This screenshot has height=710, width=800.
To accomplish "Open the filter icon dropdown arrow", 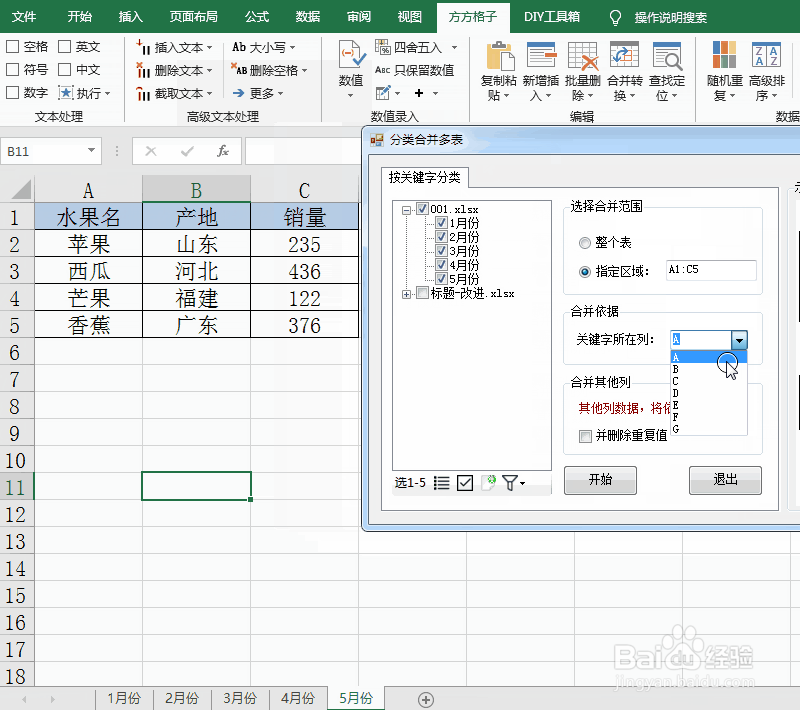I will [x=522, y=484].
